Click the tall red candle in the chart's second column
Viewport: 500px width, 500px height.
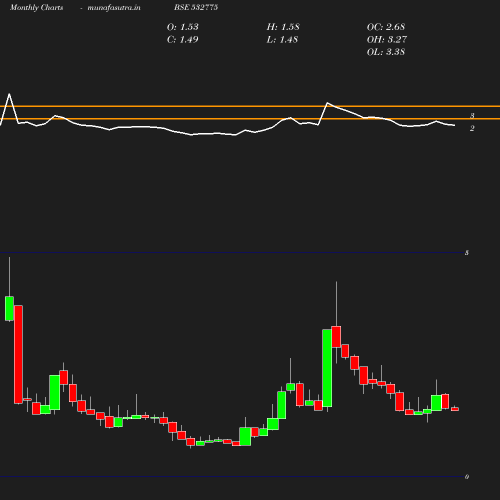18,354
